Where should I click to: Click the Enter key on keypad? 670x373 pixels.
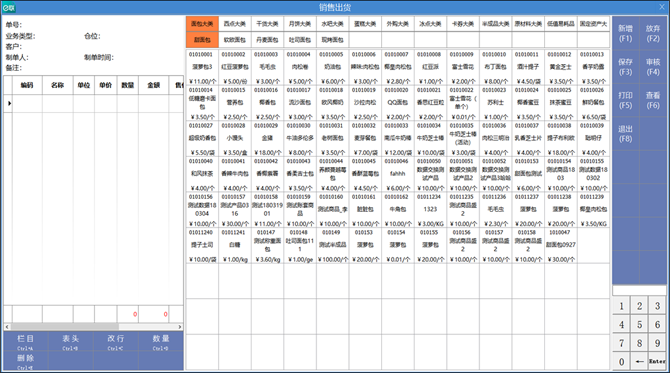click(x=657, y=361)
